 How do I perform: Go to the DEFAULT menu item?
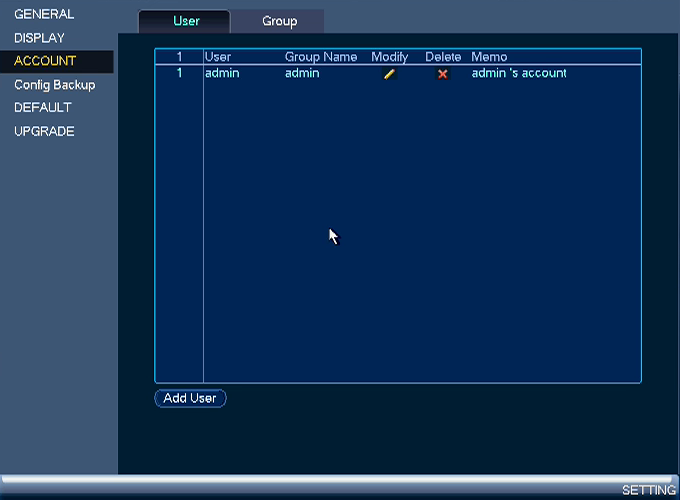pyautogui.click(x=42, y=108)
